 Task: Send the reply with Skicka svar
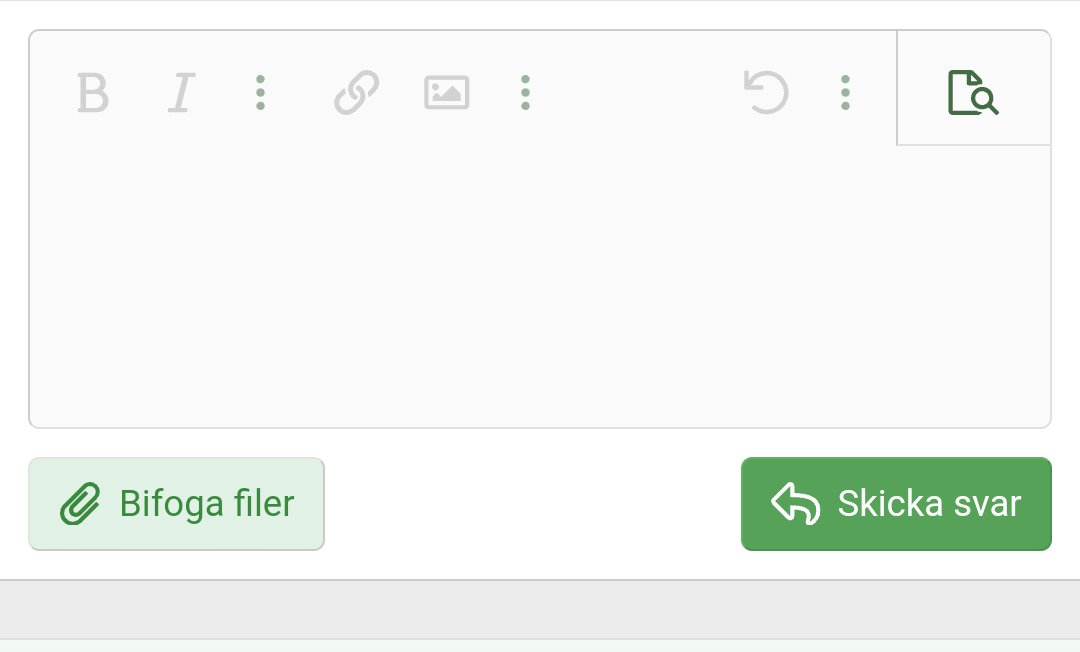[x=896, y=504]
